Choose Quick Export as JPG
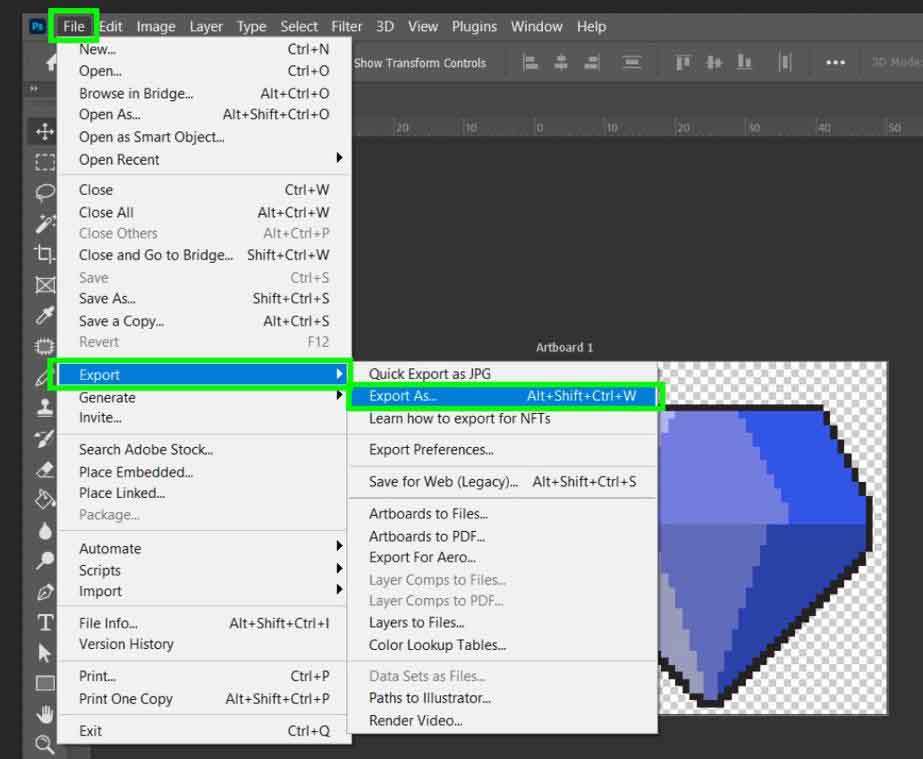The image size is (923, 759). pyautogui.click(x=503, y=374)
